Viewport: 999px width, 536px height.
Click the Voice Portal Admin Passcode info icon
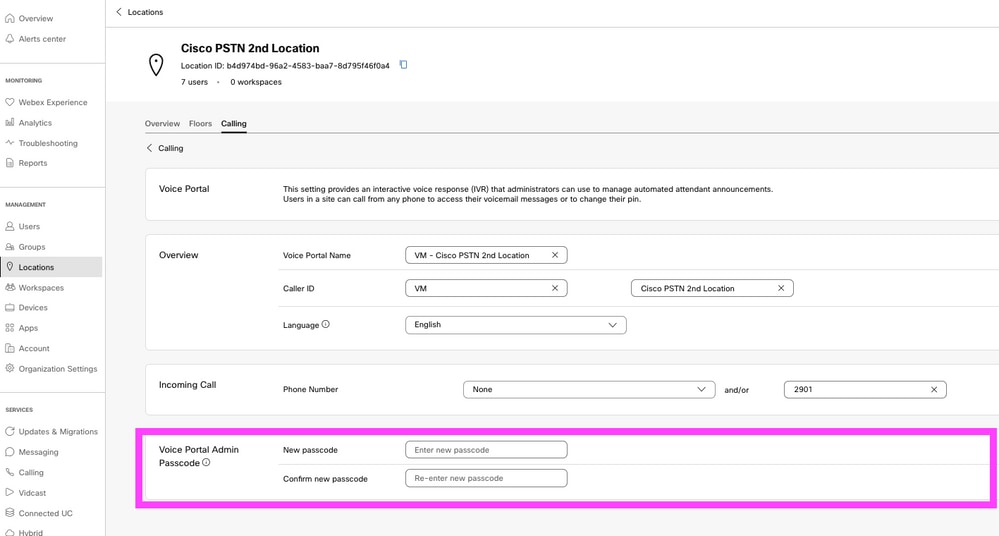[206, 463]
